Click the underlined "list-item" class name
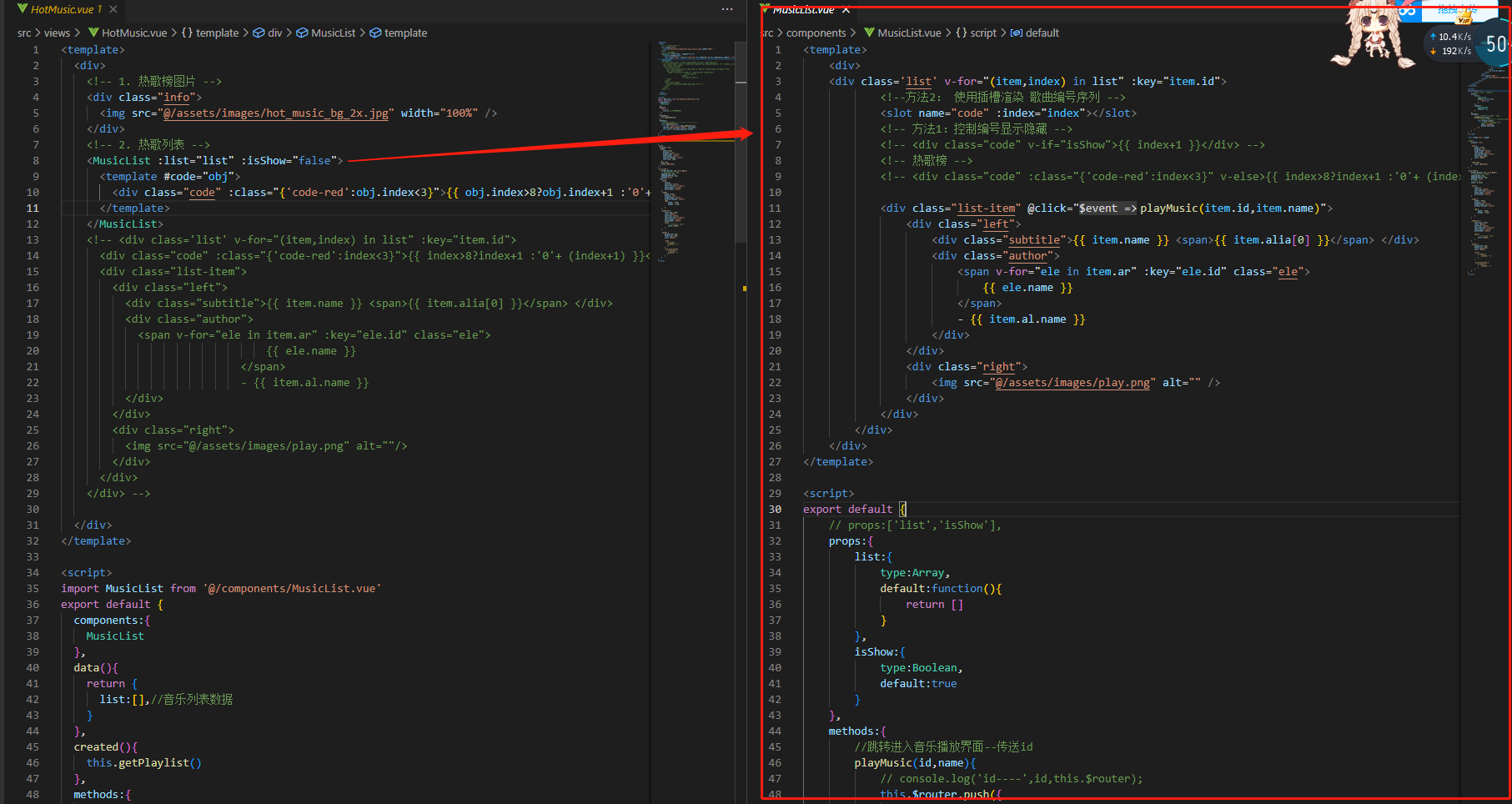 click(987, 209)
